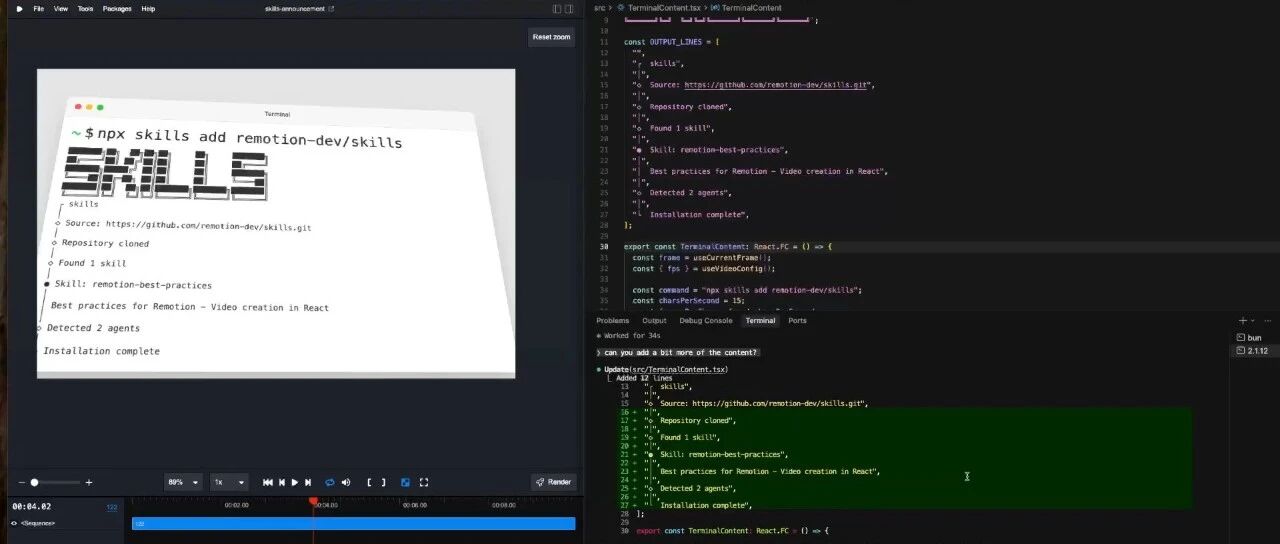Viewport: 1280px width, 544px height.
Task: Select the <Sequence> track label
Action: point(38,523)
